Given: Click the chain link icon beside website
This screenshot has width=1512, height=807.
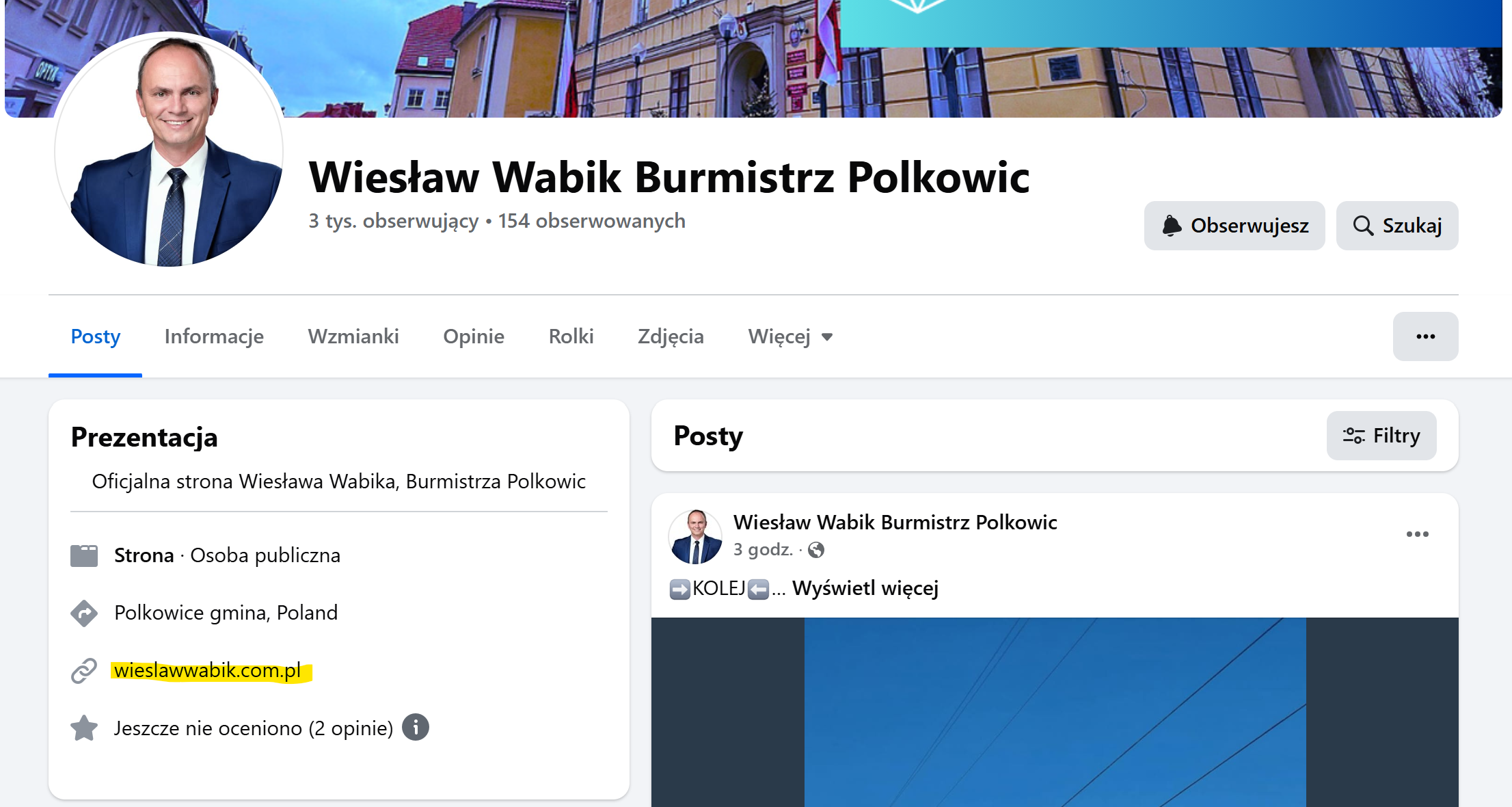Looking at the screenshot, I should [84, 671].
